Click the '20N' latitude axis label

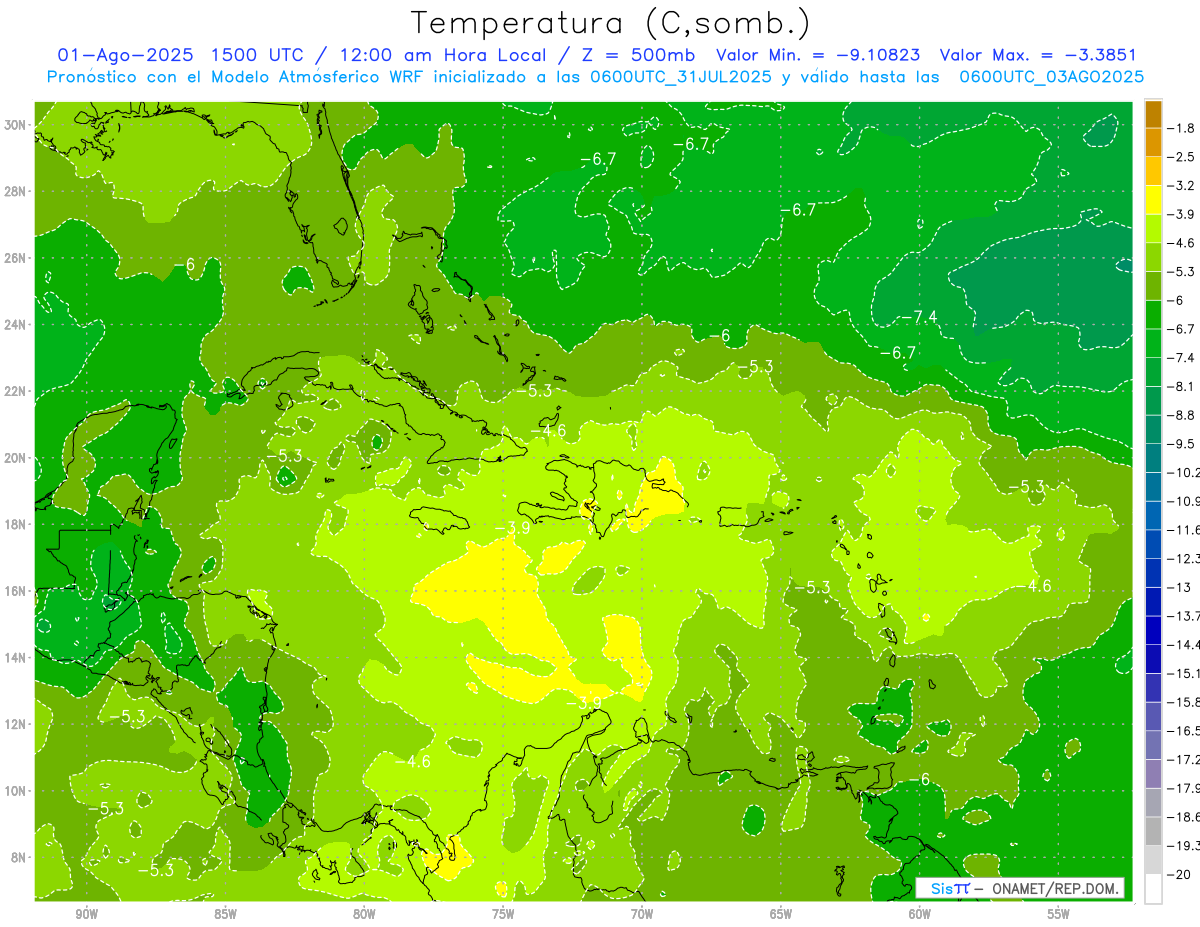pyautogui.click(x=16, y=458)
